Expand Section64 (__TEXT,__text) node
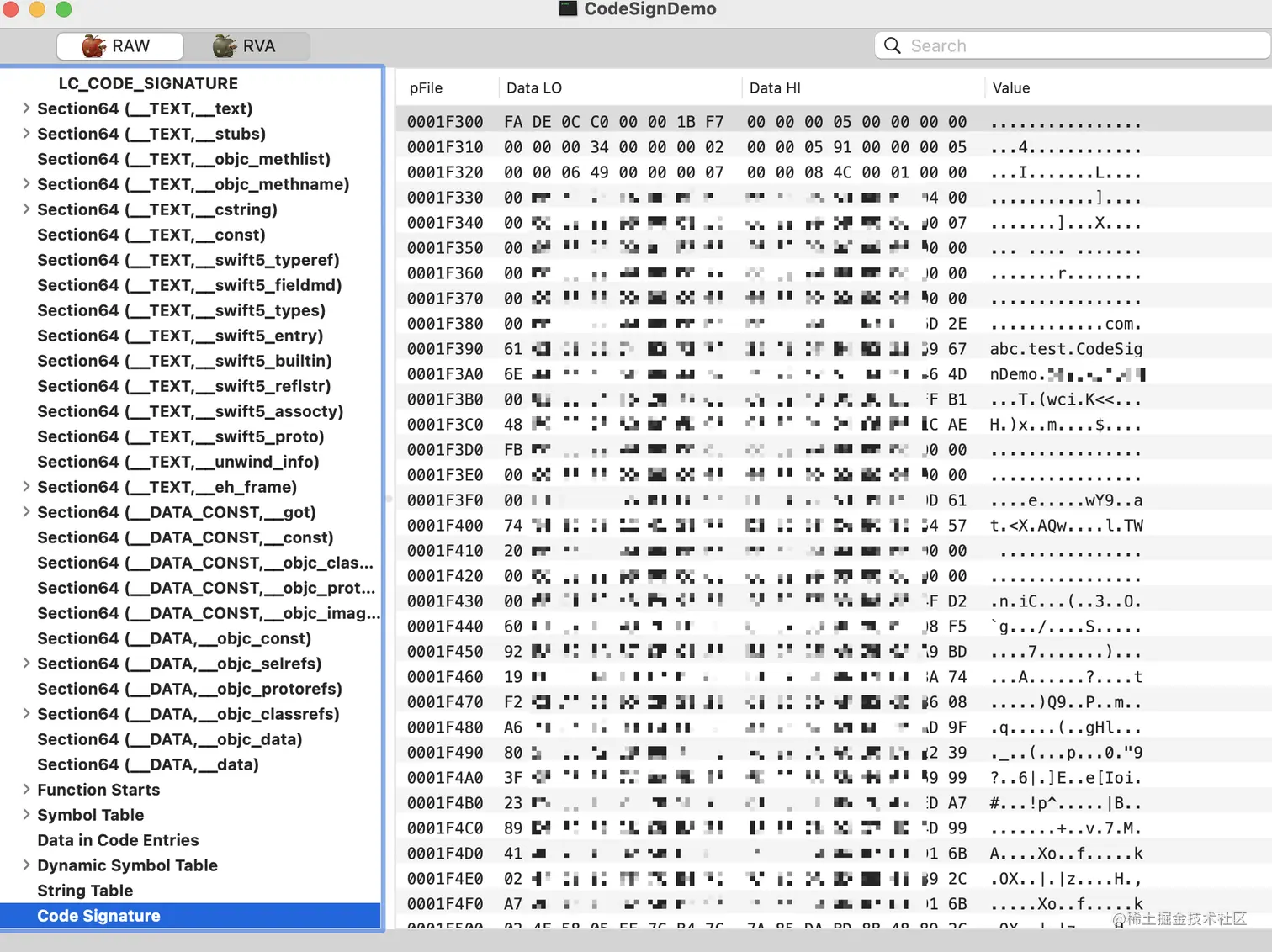1272x952 pixels. (x=26, y=108)
